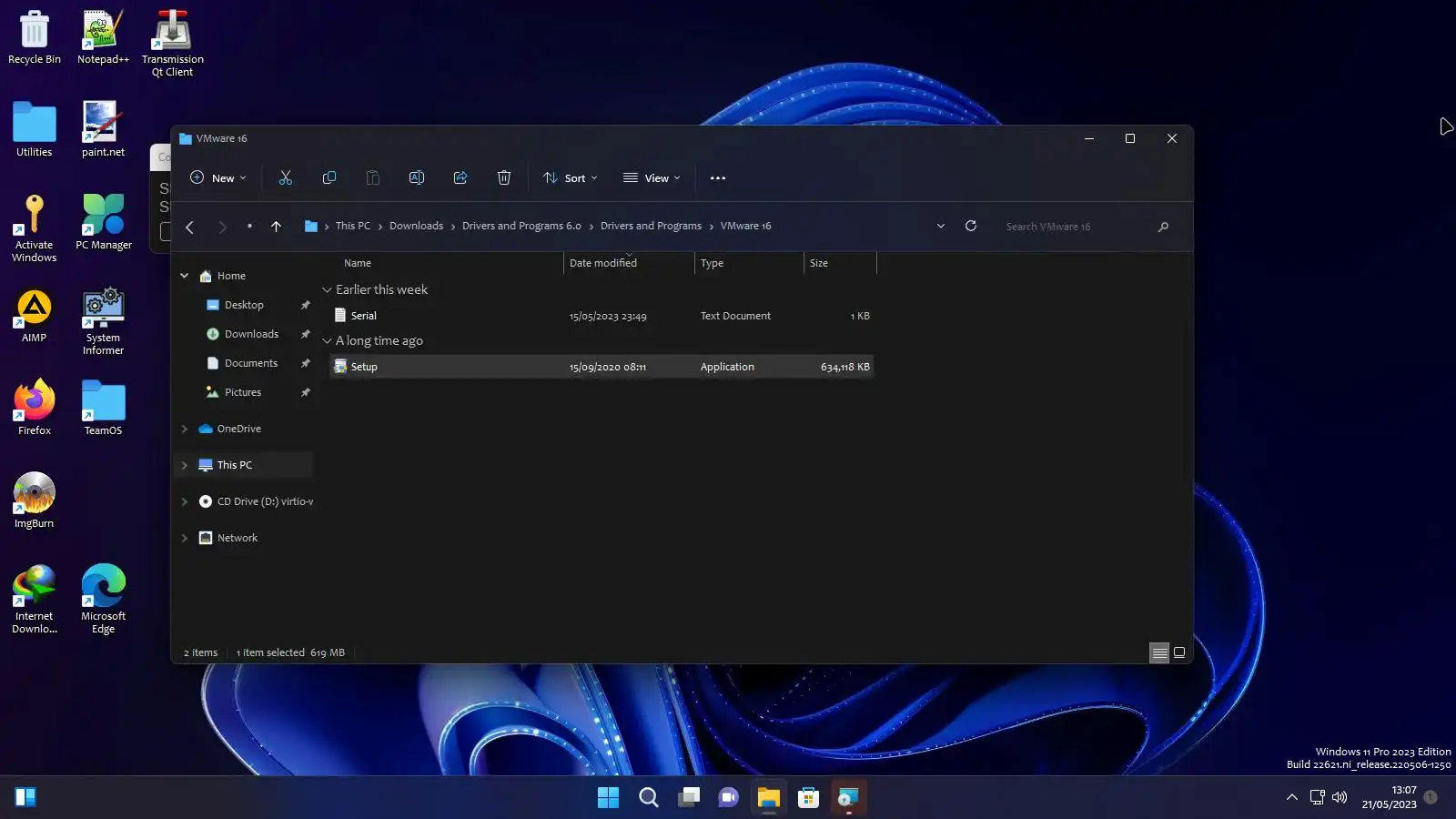Select the PC Manager desktop shortcut
Screen dimensions: 1456x819
103,222
